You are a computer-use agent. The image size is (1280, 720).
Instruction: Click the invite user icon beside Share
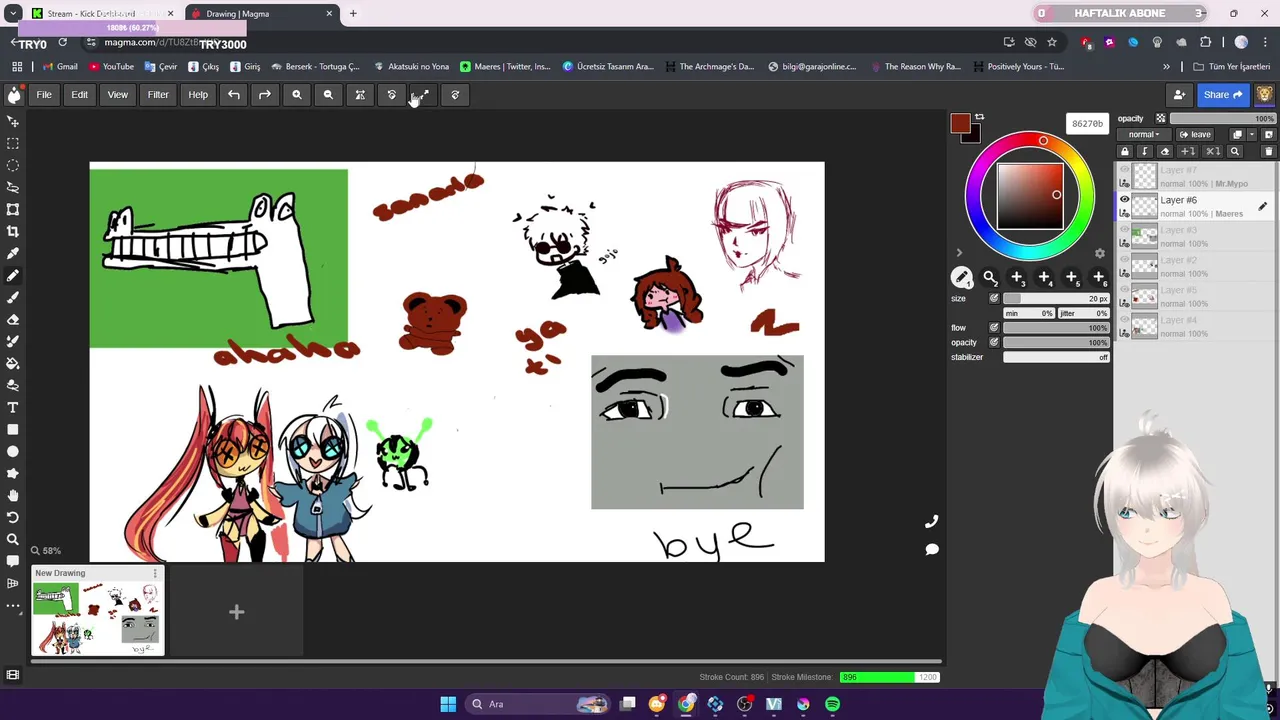click(1179, 95)
